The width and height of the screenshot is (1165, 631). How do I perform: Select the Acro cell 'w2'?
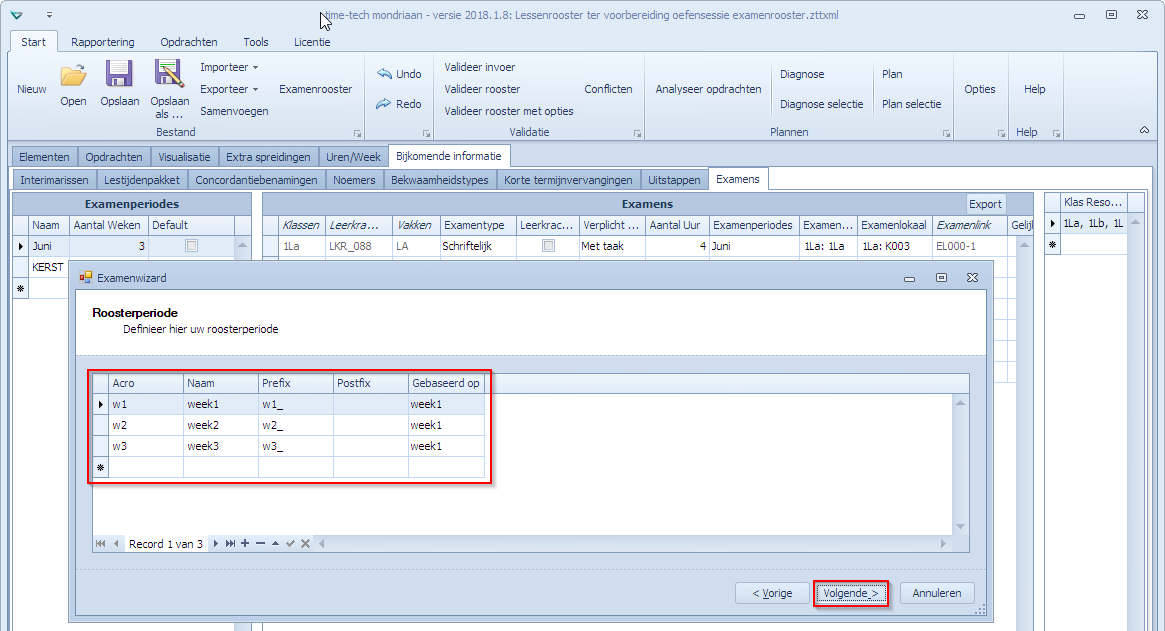(x=146, y=425)
